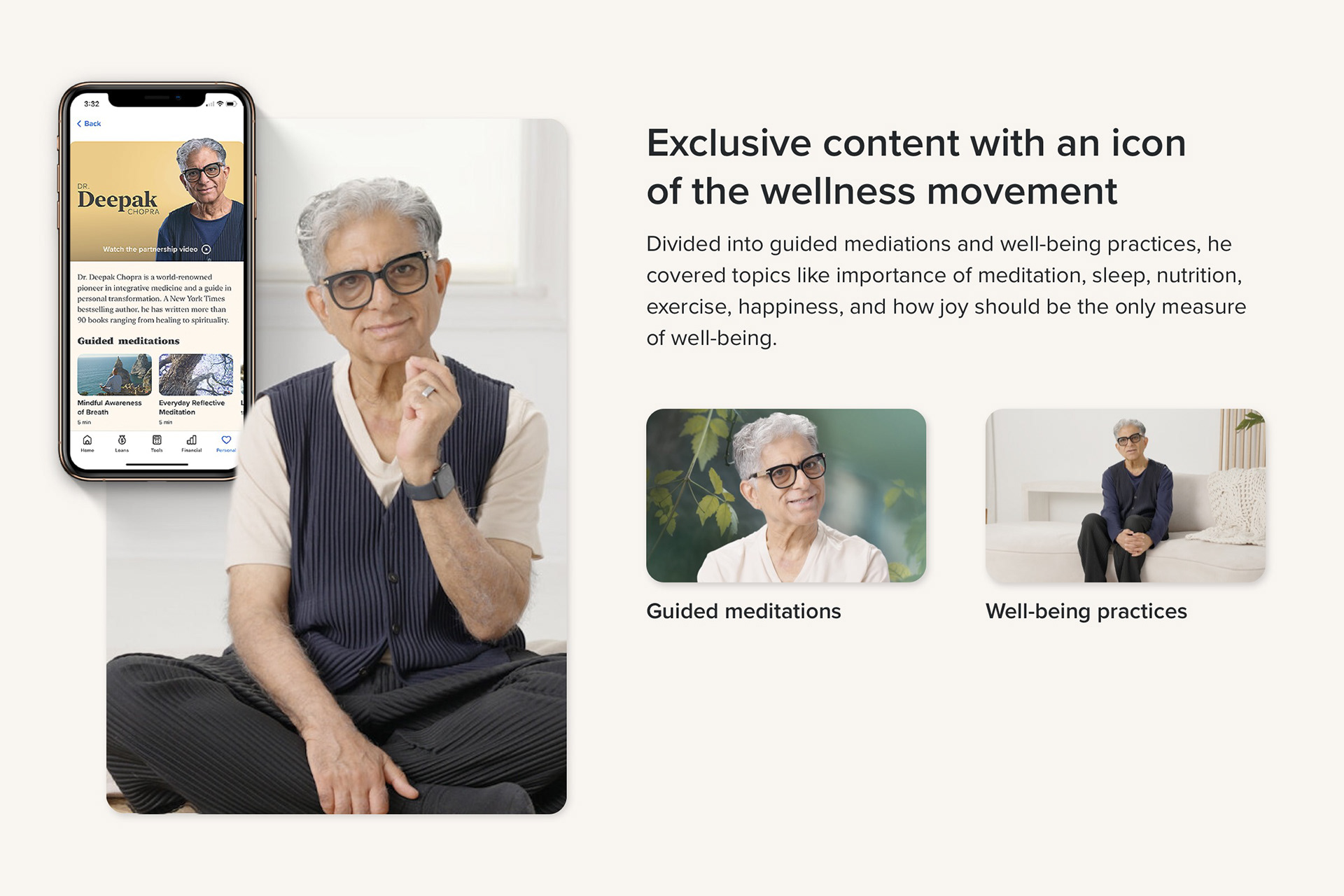
Task: Tap the play circle icon beside partnership video
Action: point(206,249)
